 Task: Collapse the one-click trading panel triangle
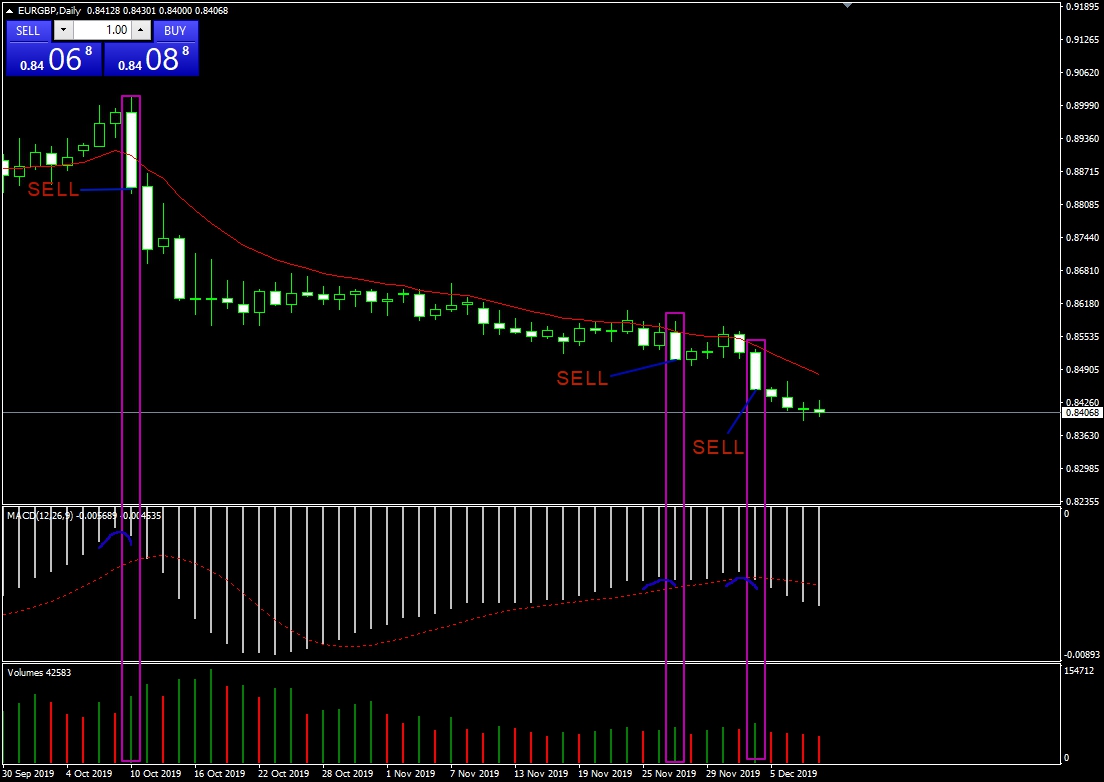pyautogui.click(x=10, y=11)
